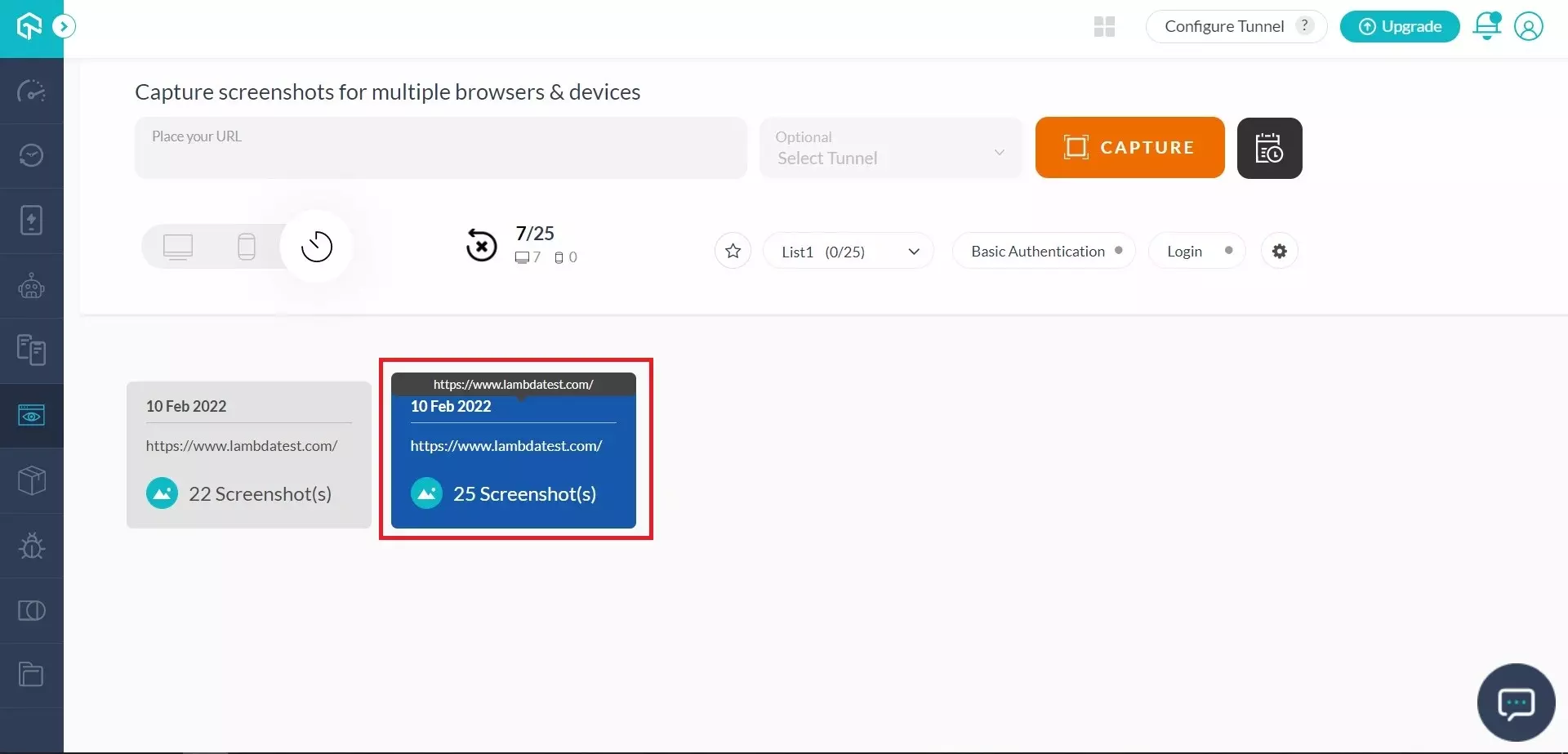Click the Upgrade button
This screenshot has height=754, width=1568.
(1399, 26)
